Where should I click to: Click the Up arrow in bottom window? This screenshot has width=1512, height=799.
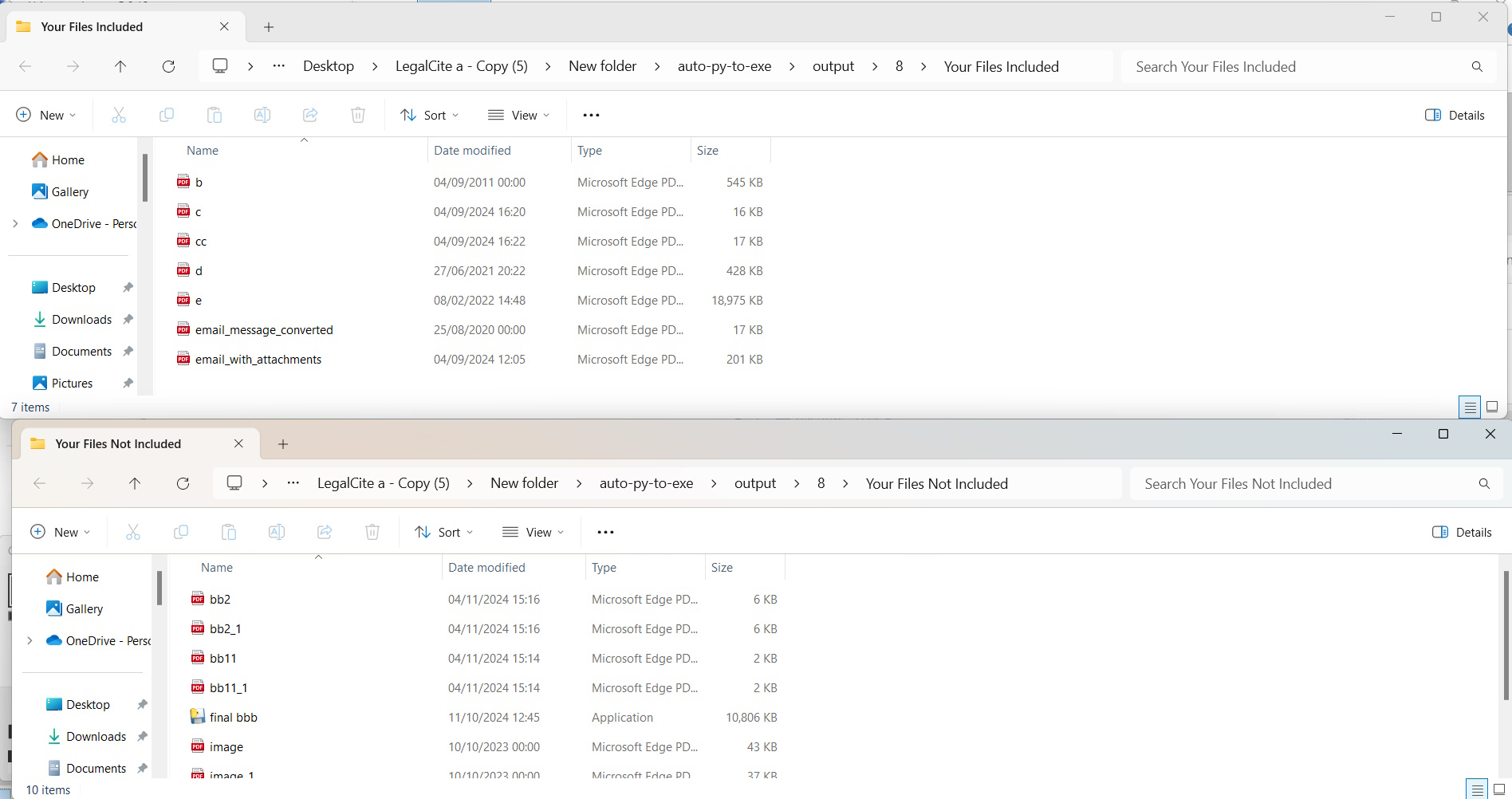(x=135, y=483)
